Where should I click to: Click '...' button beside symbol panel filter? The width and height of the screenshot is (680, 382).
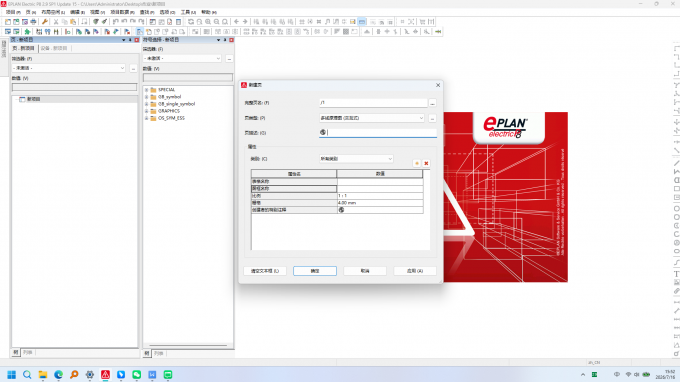[229, 59]
